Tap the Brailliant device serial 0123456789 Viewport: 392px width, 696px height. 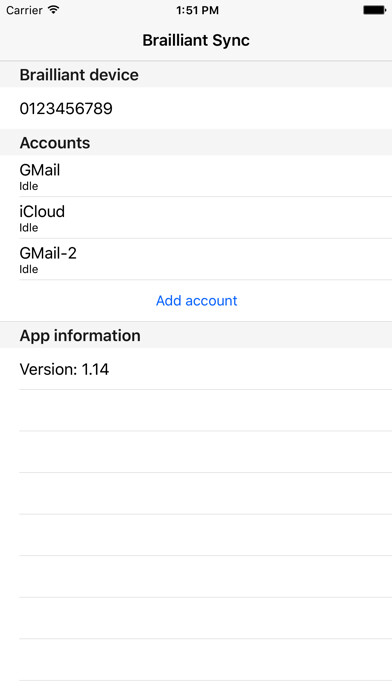[196, 108]
